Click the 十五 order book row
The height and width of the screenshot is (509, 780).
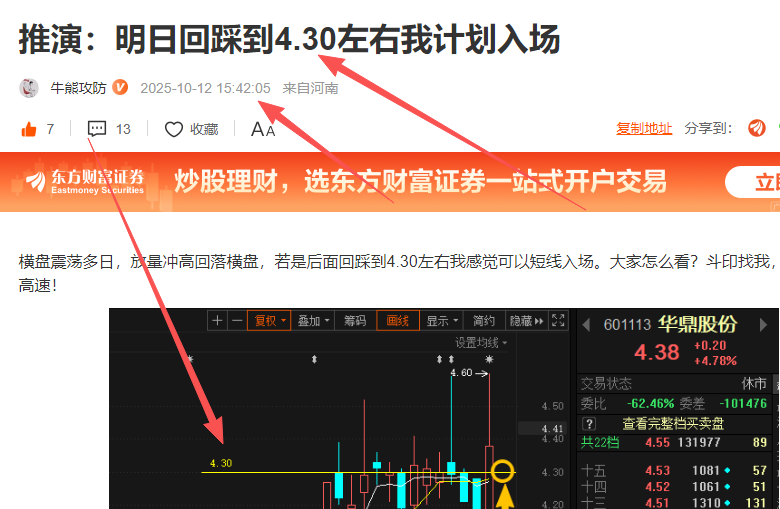(676, 470)
